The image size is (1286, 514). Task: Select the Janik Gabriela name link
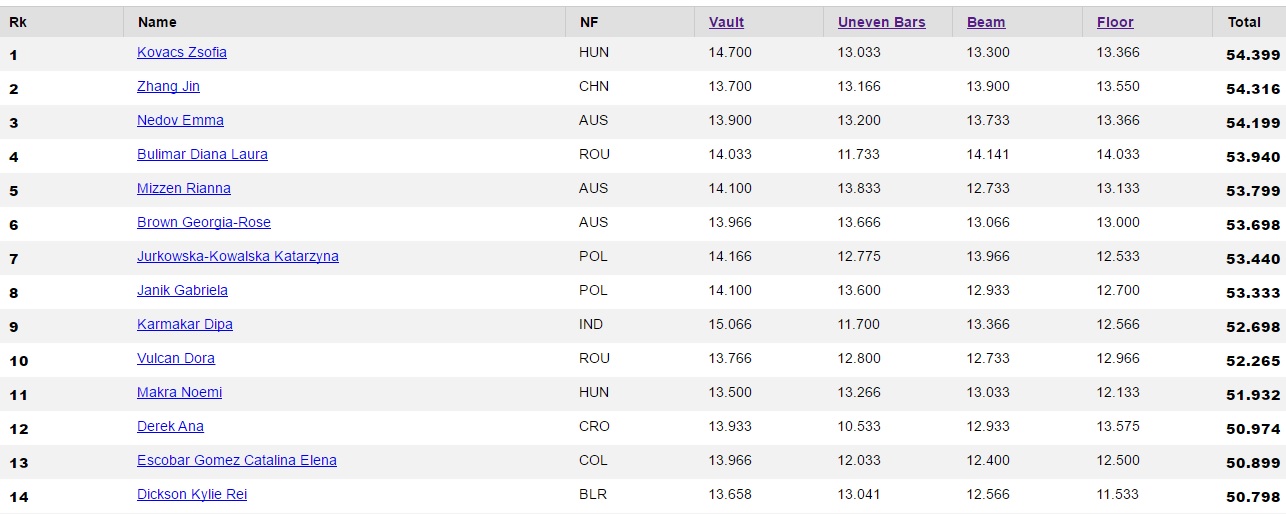click(182, 290)
